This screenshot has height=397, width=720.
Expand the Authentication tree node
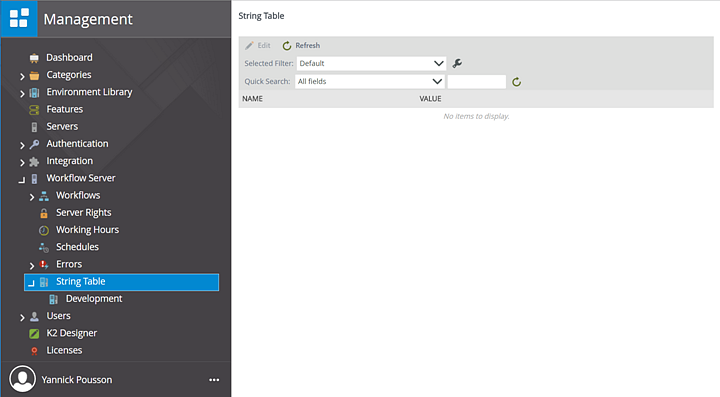coord(22,145)
